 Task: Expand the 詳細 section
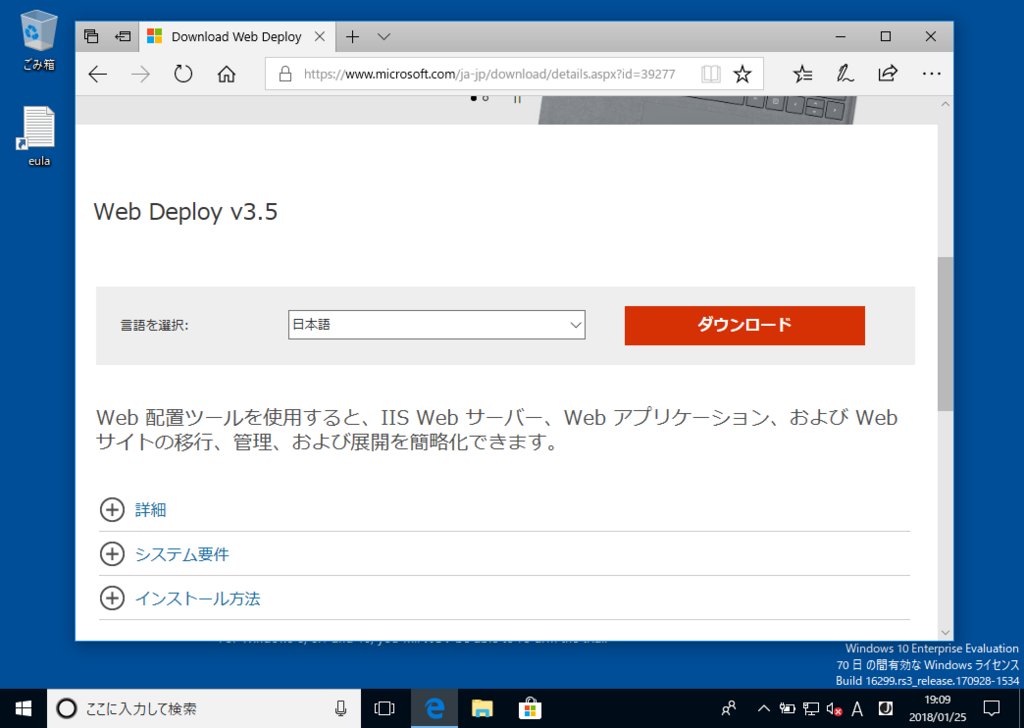tap(112, 509)
